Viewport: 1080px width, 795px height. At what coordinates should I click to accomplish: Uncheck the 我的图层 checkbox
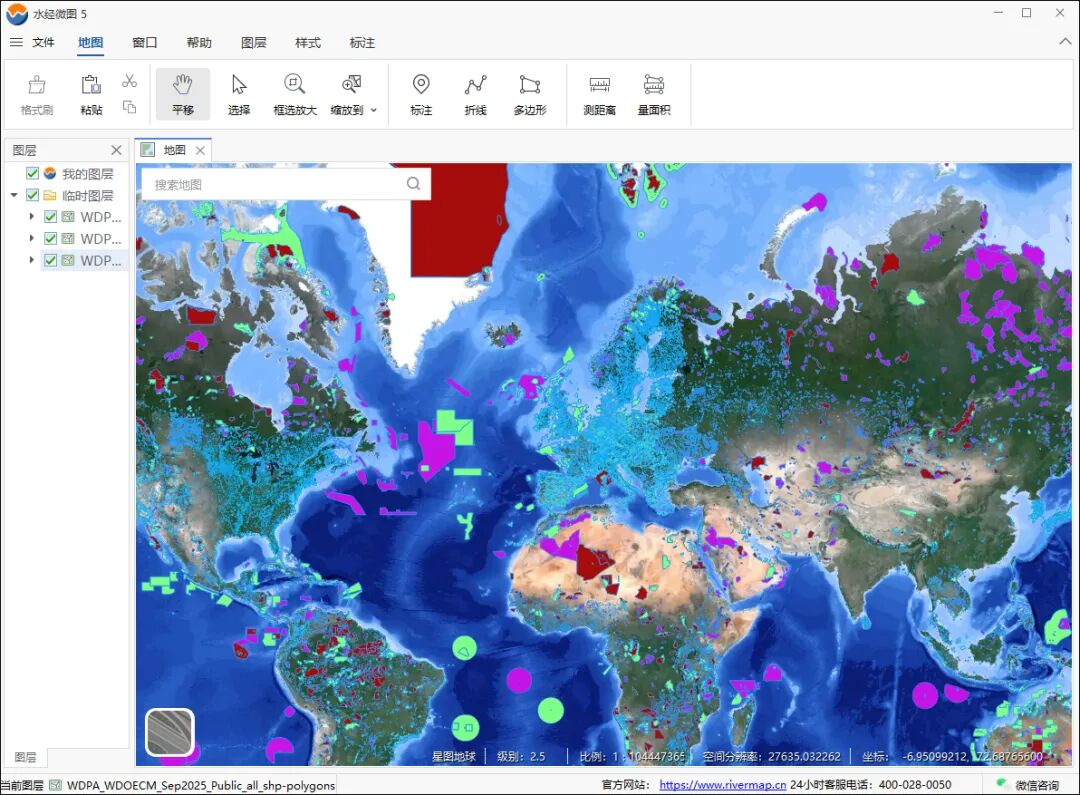[x=33, y=174]
